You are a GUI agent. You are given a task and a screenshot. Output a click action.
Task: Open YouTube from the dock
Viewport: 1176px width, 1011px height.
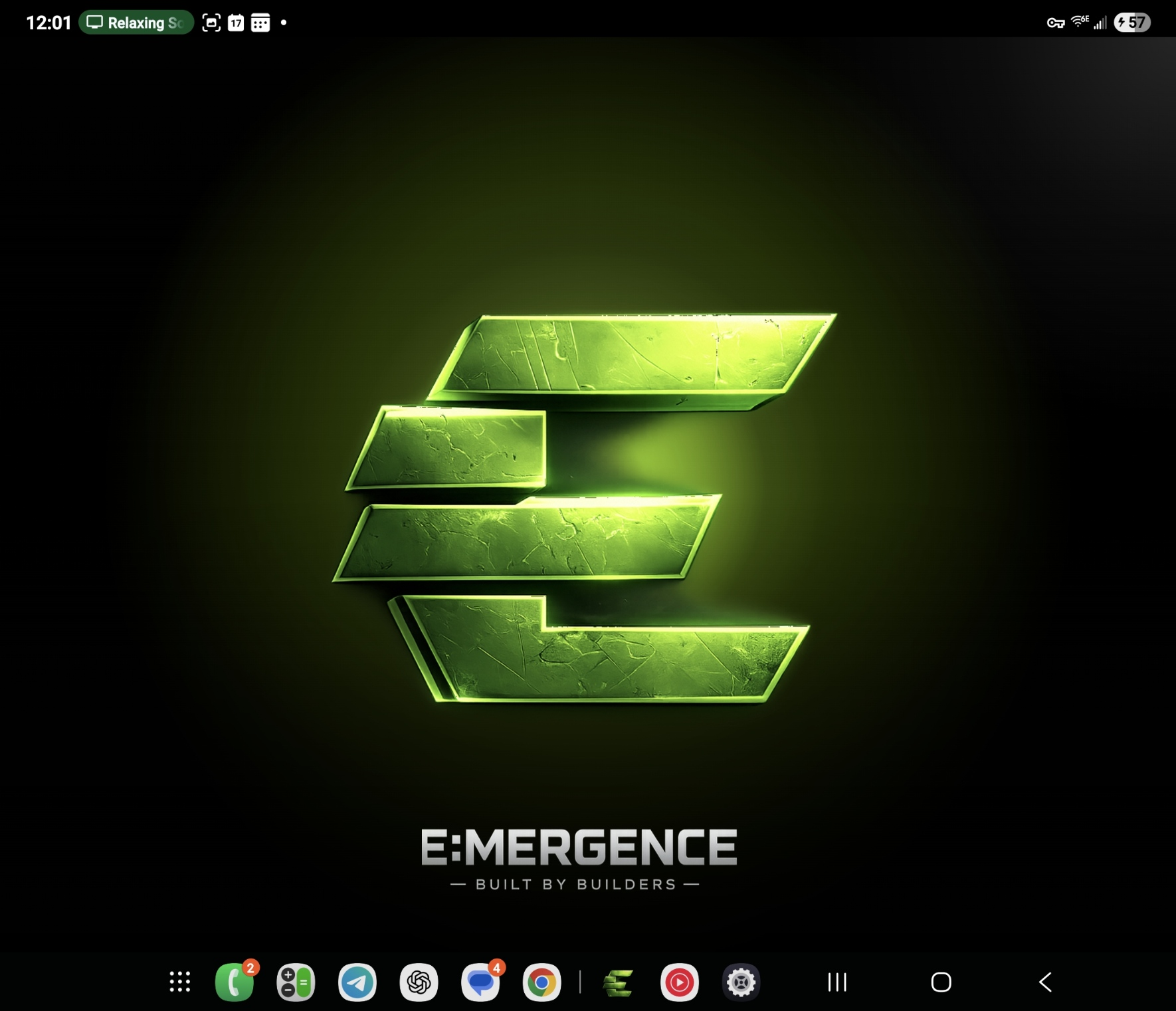tap(680, 982)
